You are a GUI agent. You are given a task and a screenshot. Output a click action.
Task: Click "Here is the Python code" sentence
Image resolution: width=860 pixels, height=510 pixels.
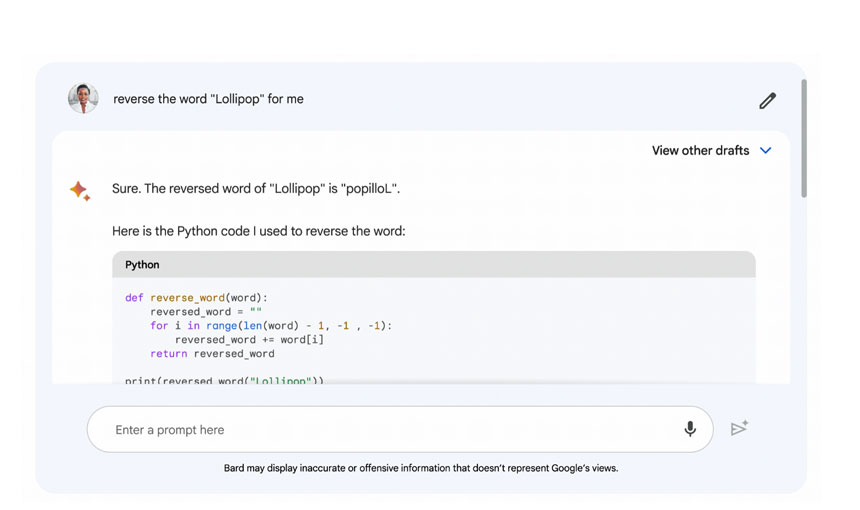[x=258, y=231]
